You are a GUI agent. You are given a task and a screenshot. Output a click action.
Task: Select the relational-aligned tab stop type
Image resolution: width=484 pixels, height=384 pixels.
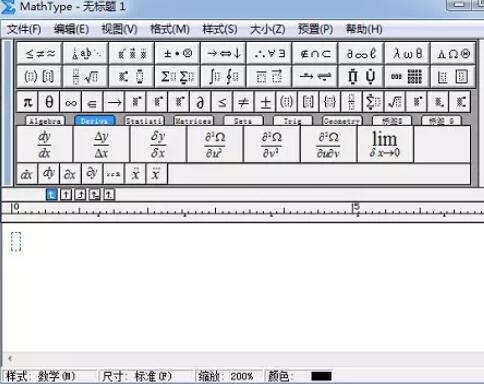pos(95,195)
